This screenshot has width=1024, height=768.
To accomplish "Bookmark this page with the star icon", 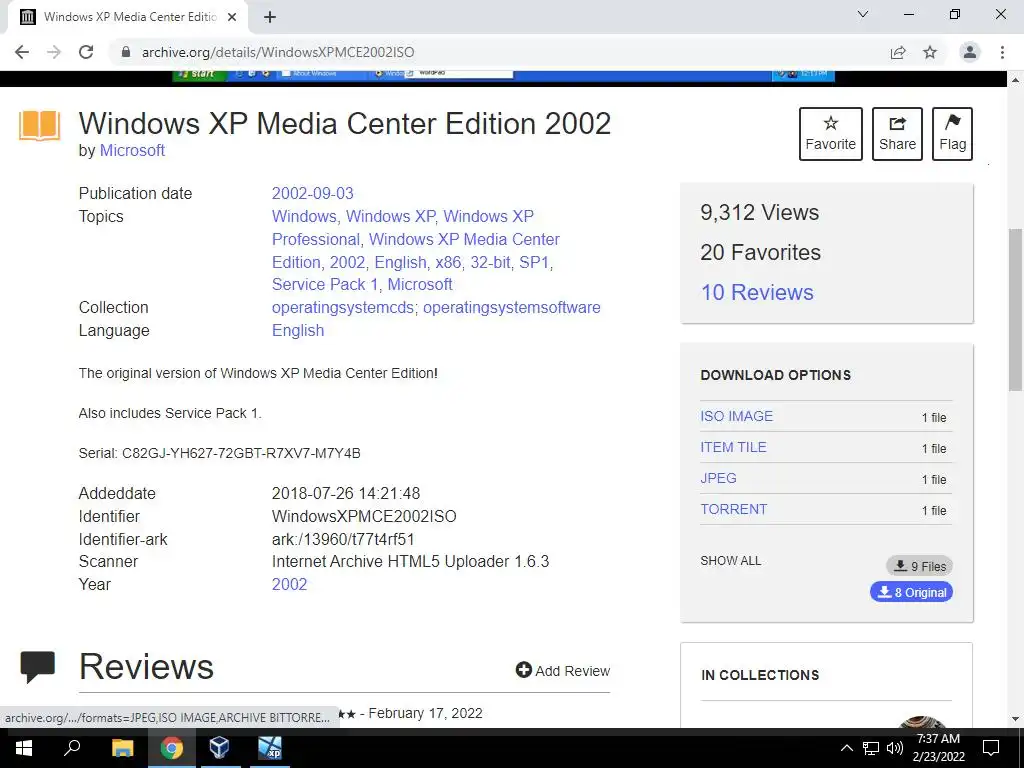I will point(930,52).
